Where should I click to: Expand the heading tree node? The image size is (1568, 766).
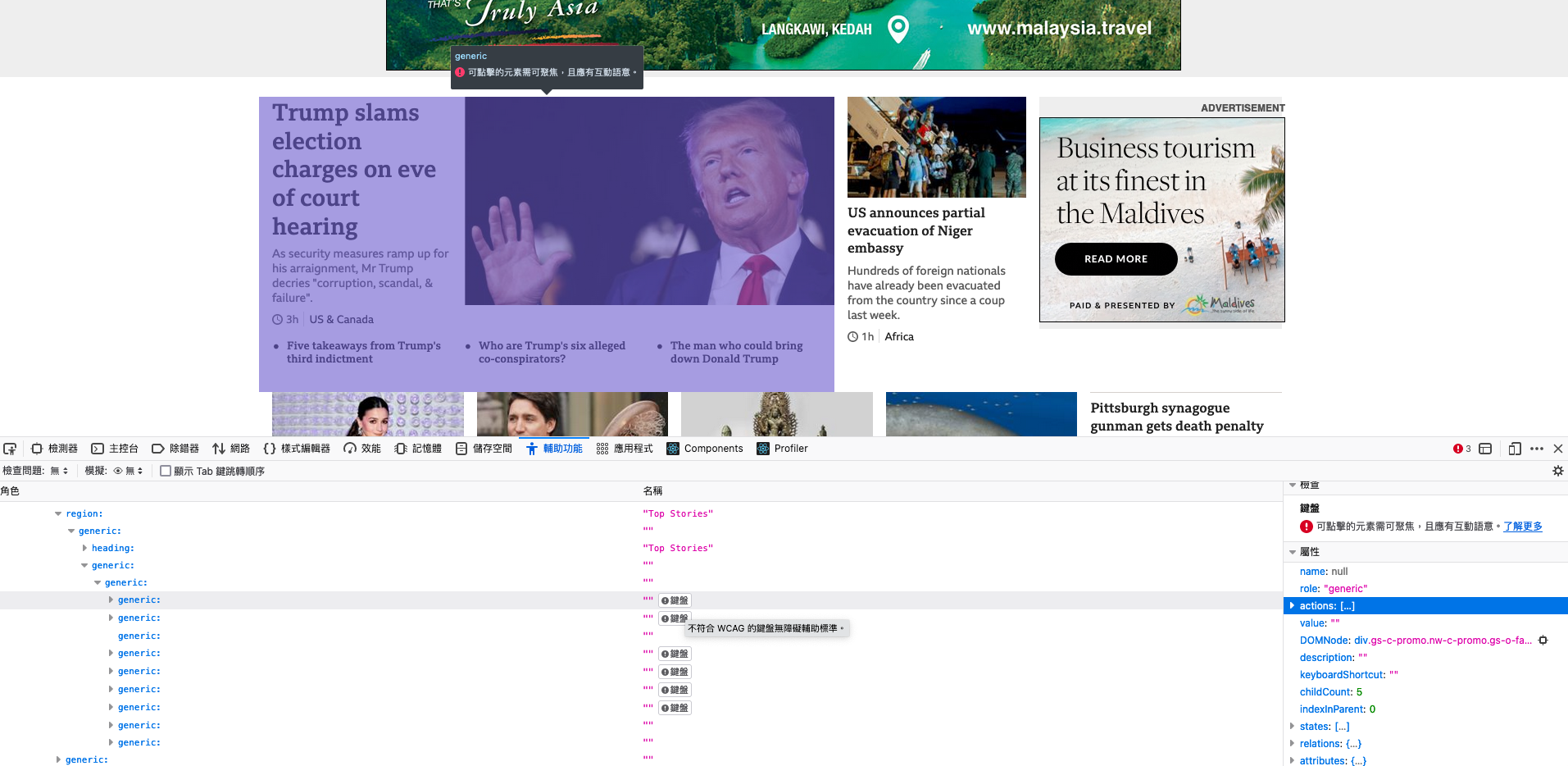(x=84, y=548)
